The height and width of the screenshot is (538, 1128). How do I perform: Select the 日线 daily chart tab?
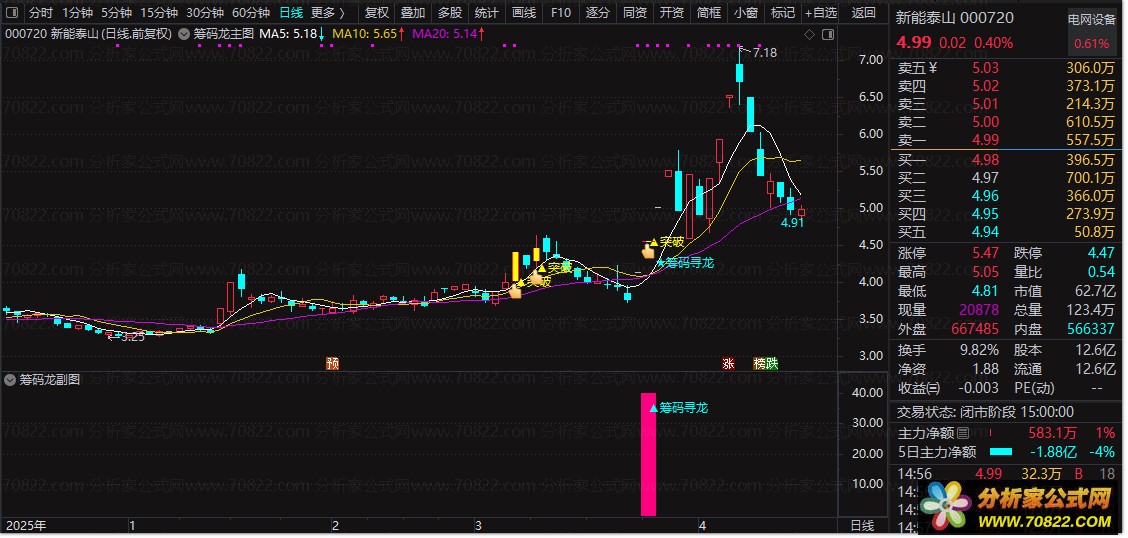coord(291,12)
